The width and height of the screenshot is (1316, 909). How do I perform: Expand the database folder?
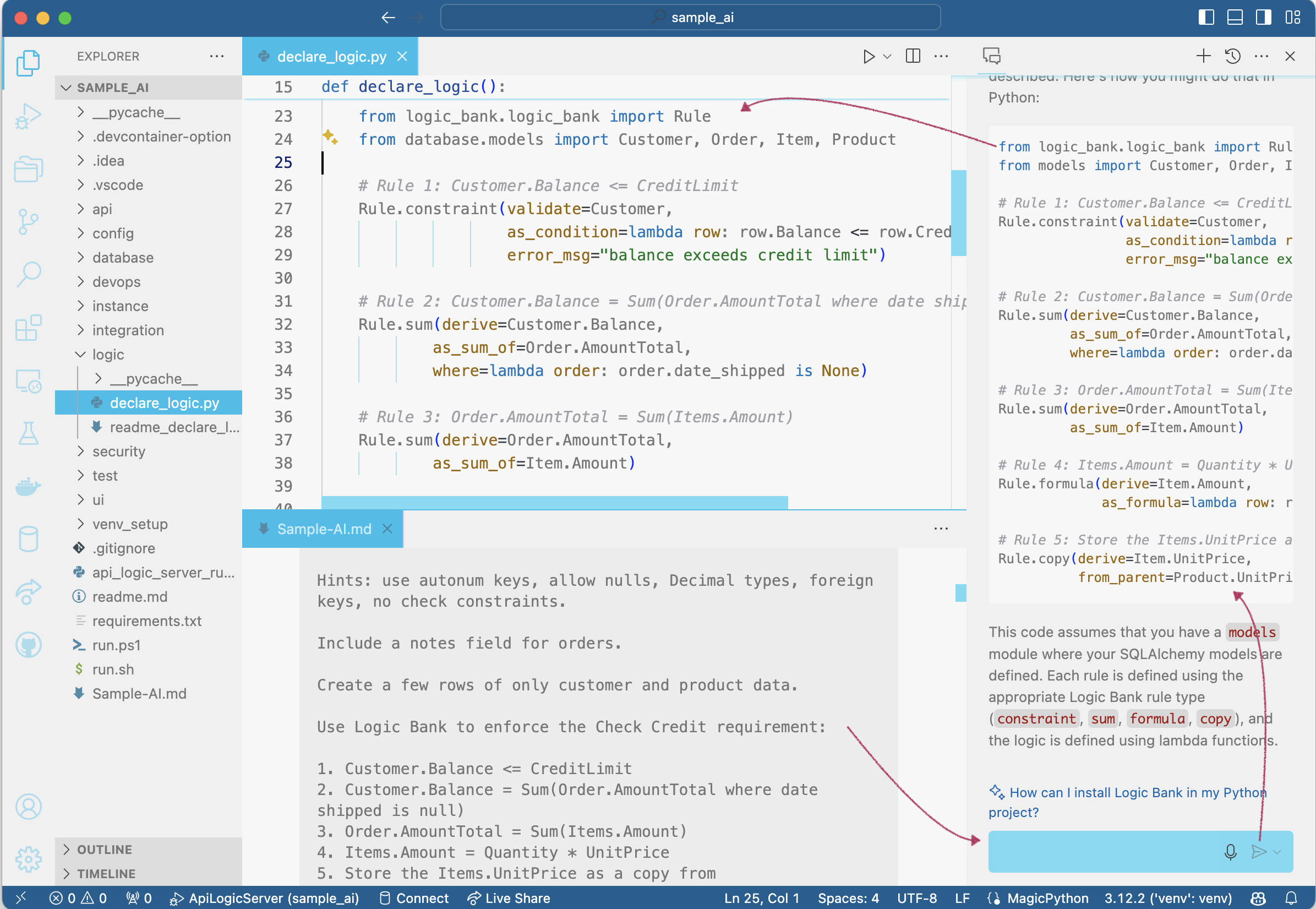[122, 258]
